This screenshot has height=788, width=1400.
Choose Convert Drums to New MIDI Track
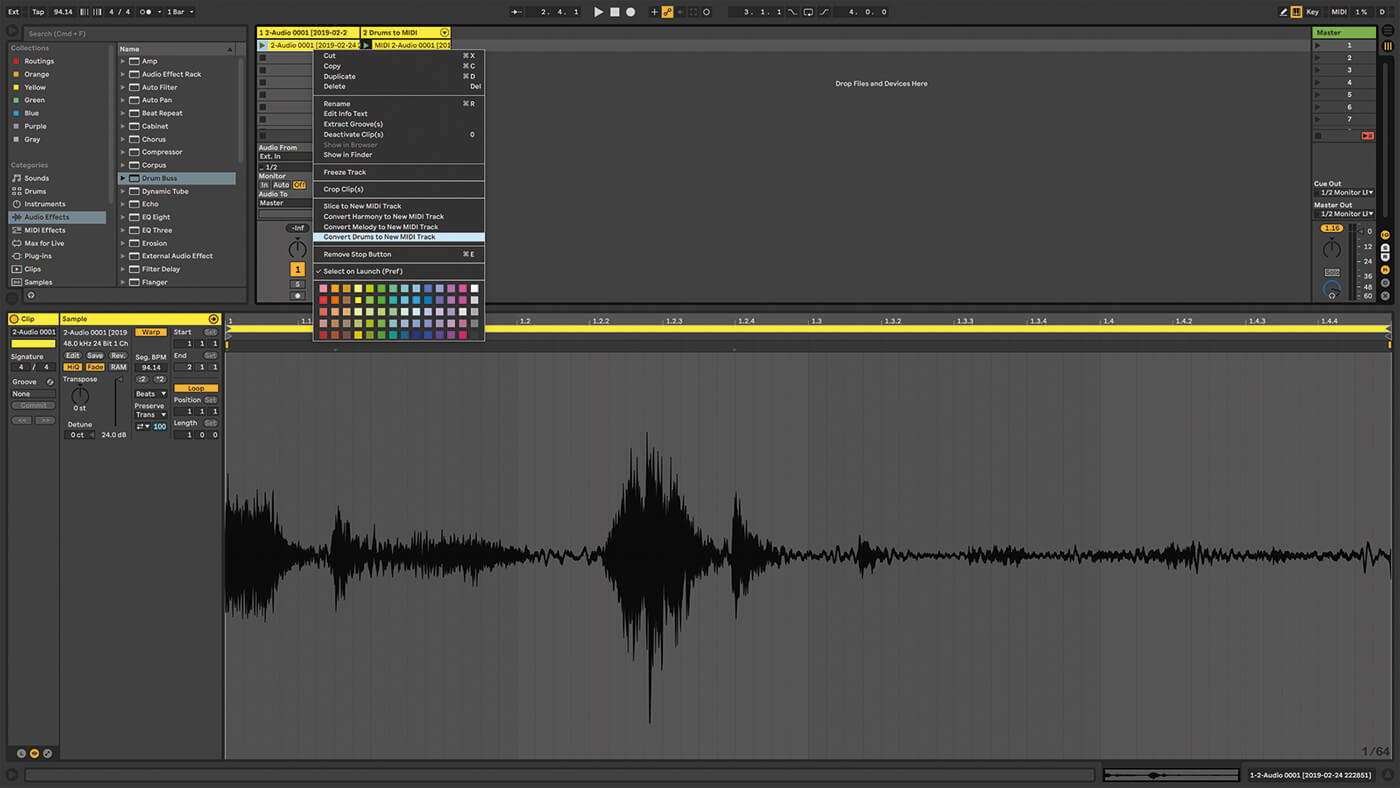tap(379, 237)
